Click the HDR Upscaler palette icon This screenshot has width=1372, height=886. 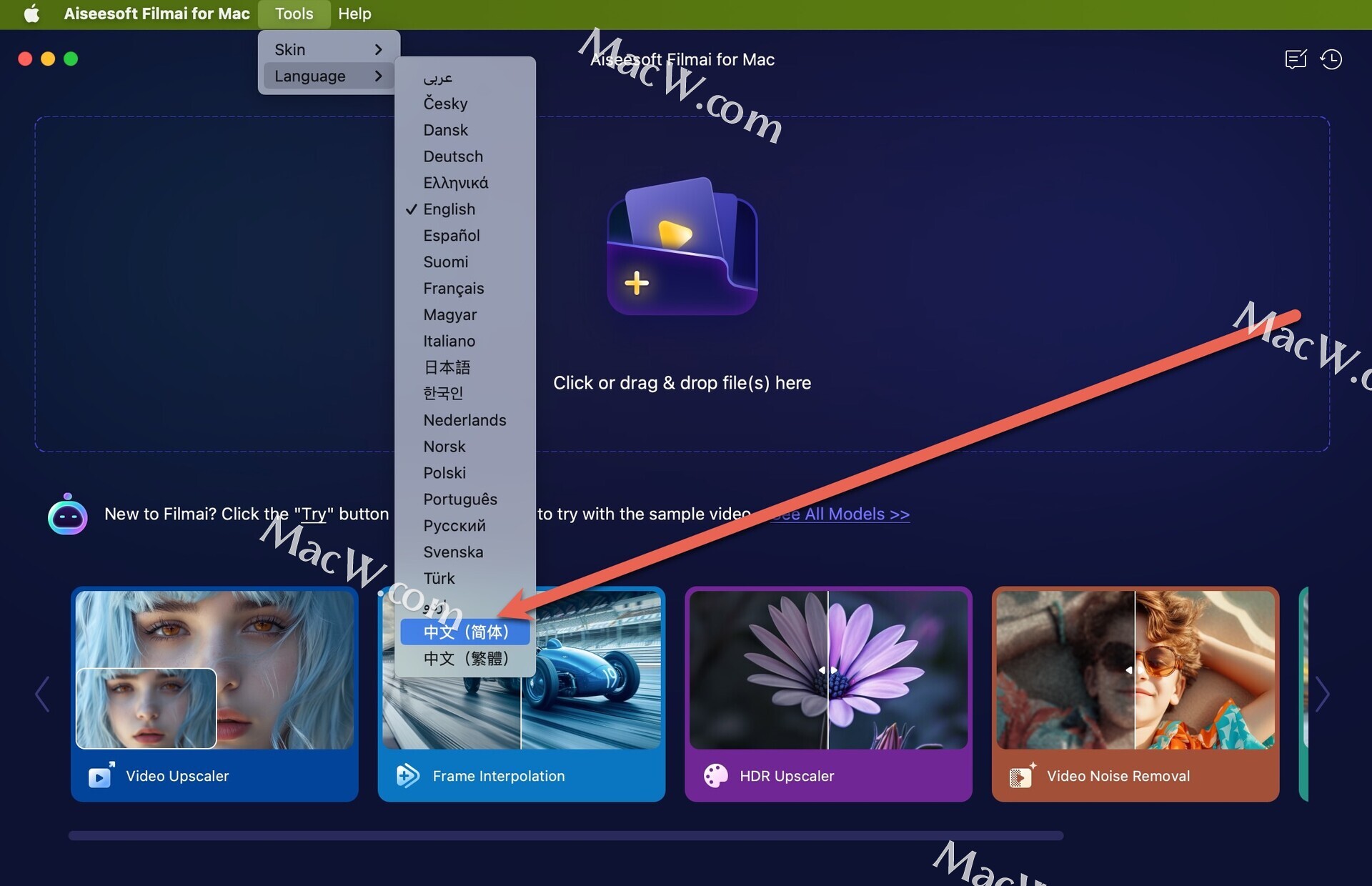[x=715, y=775]
